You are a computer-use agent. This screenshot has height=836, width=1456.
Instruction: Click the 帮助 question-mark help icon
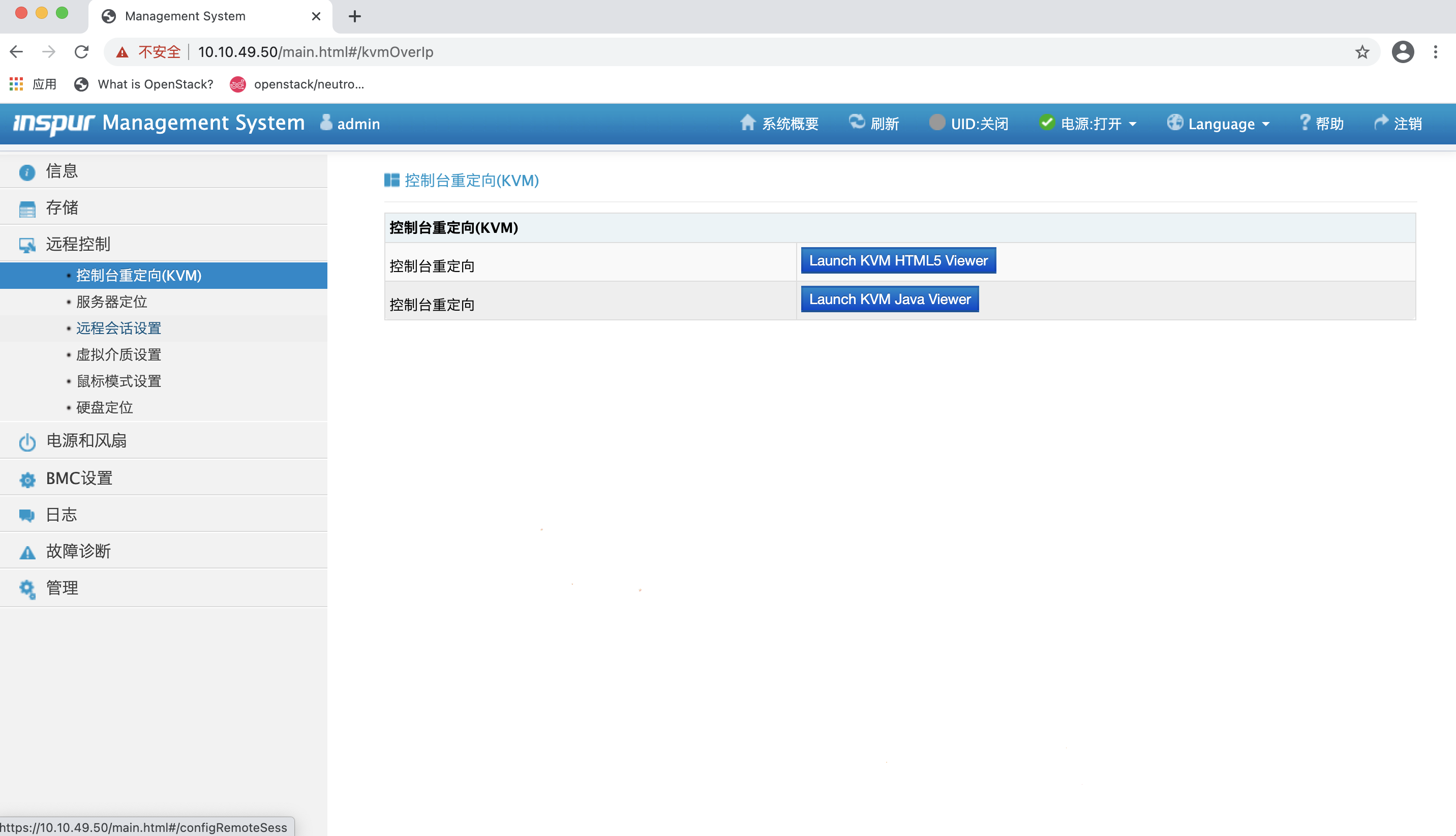tap(1304, 122)
